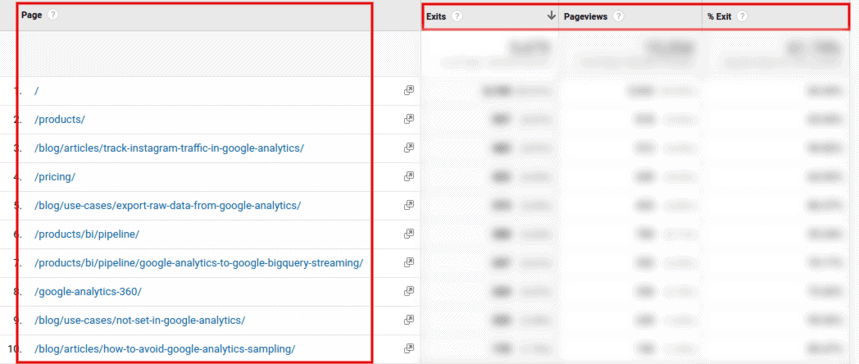The height and width of the screenshot is (364, 859).
Task: Click the external link icon beside /google-analytics-360/
Action: pos(409,291)
